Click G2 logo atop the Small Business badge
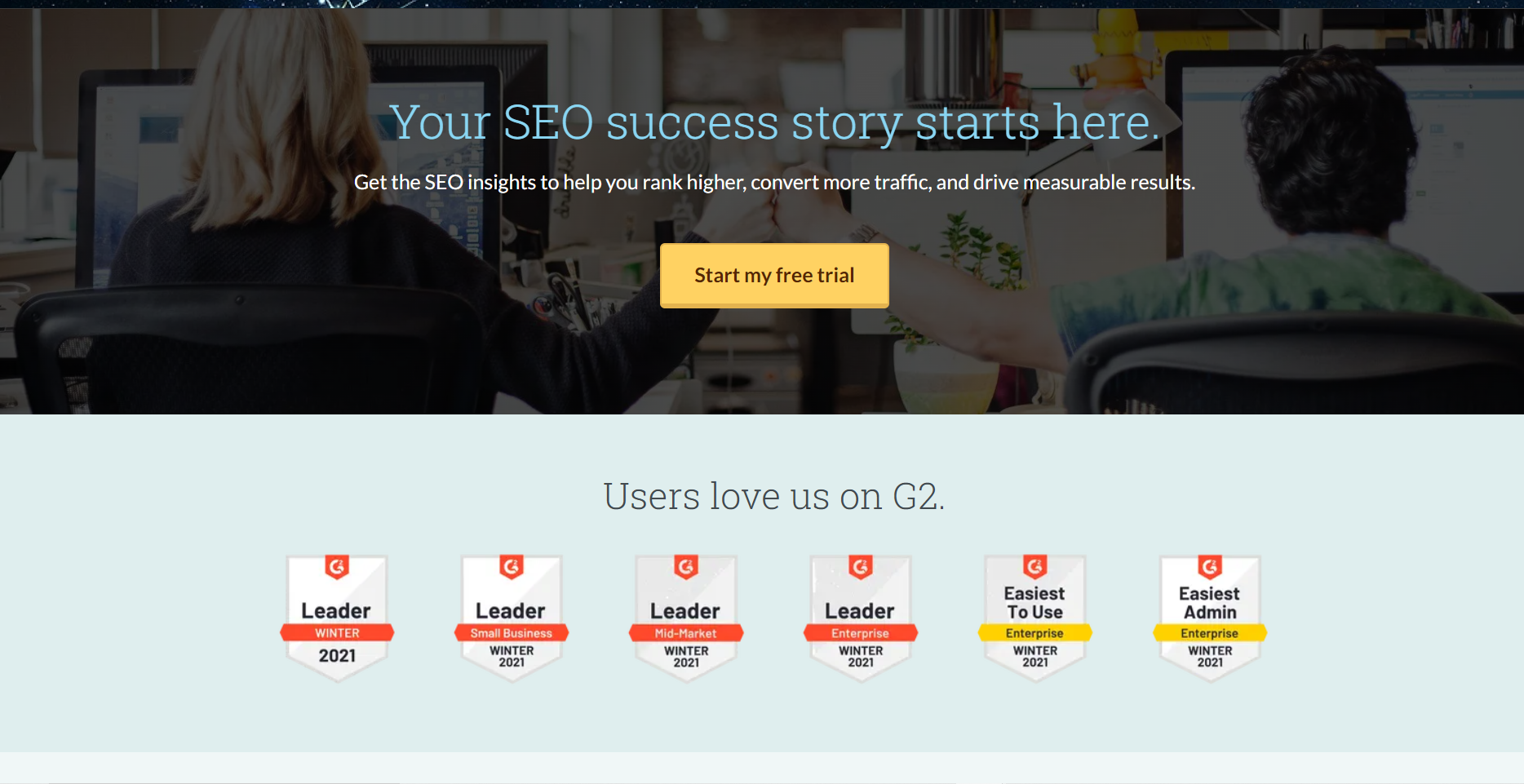This screenshot has height=784, width=1524. pos(512,566)
